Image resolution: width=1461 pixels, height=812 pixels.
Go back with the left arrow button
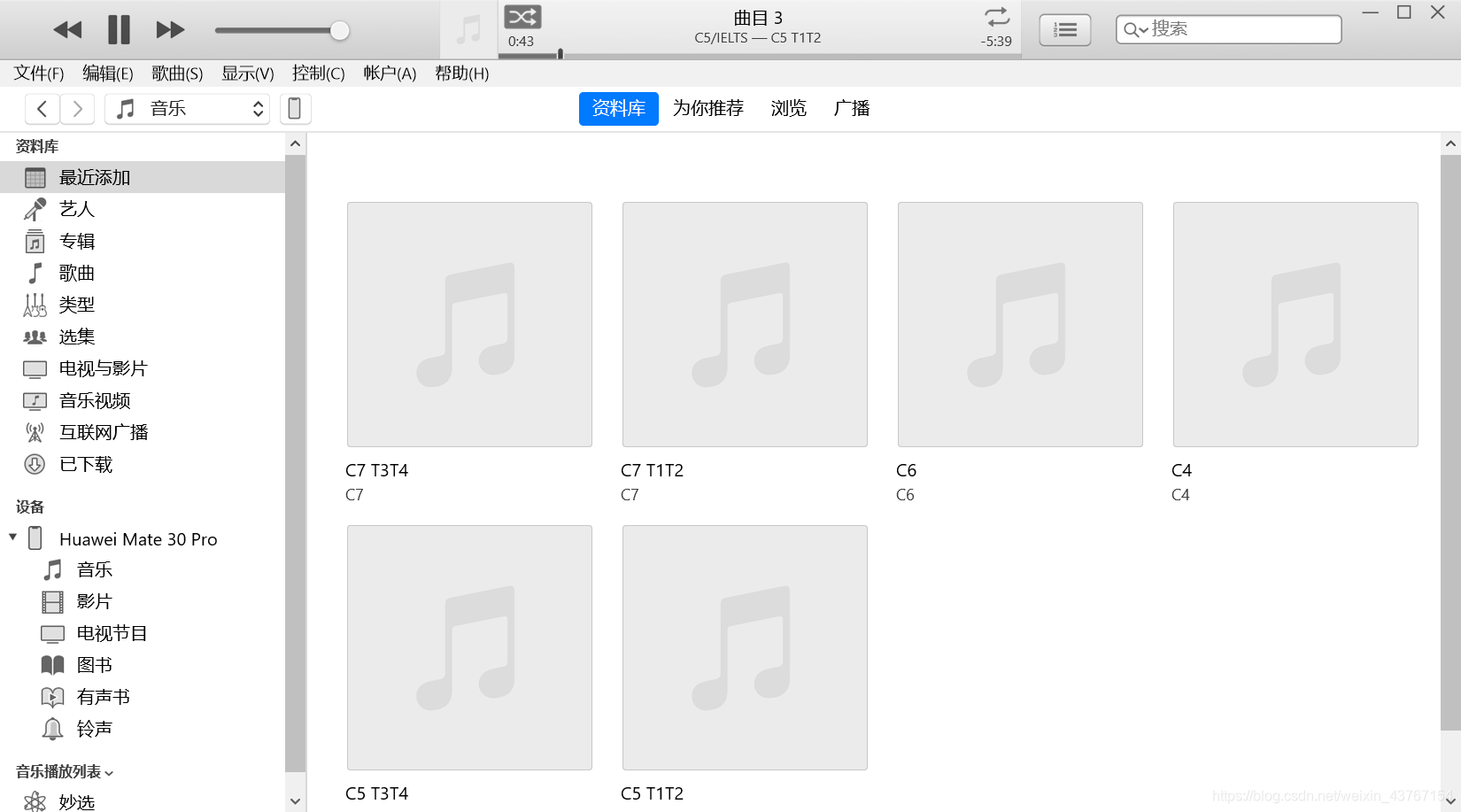pyautogui.click(x=42, y=109)
